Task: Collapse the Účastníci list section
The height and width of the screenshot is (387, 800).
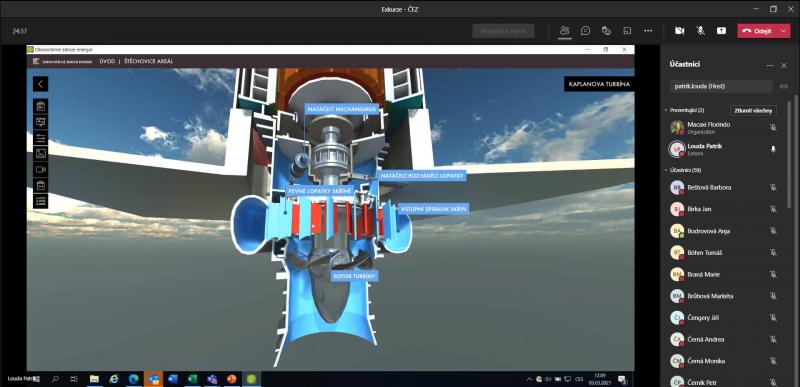Action: (x=665, y=170)
